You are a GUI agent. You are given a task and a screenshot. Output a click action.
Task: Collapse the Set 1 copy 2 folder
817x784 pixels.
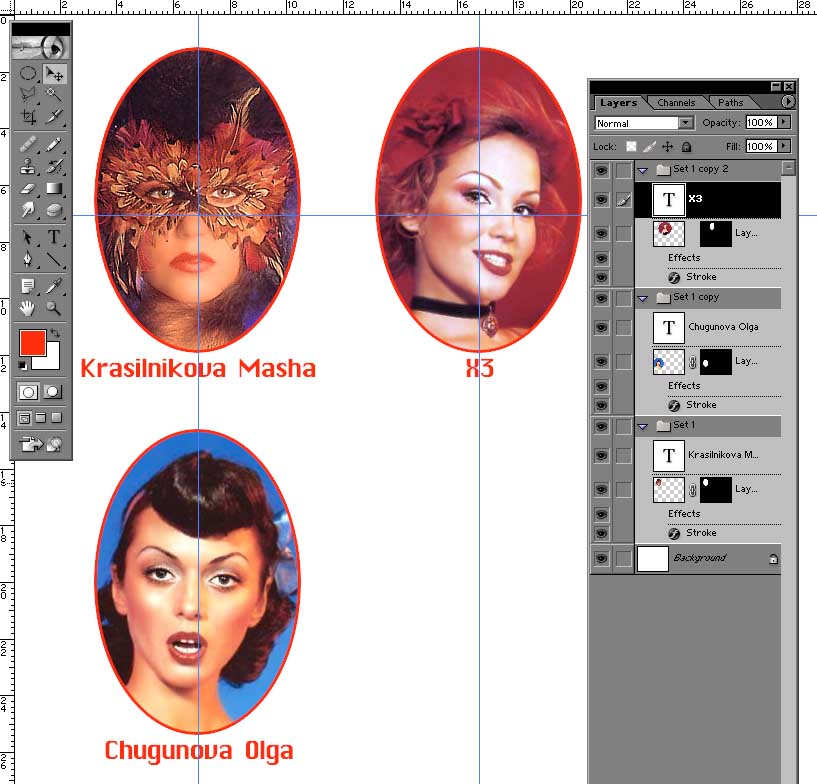(642, 170)
